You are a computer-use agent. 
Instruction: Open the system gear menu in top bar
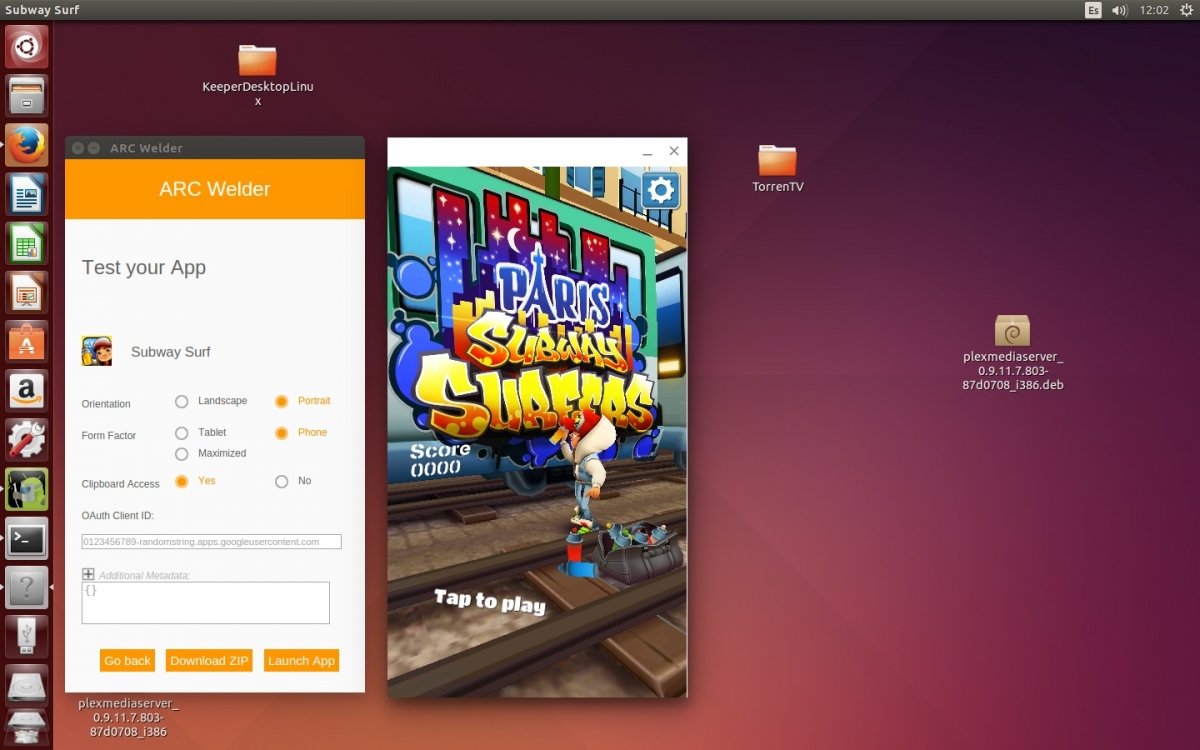click(1186, 9)
